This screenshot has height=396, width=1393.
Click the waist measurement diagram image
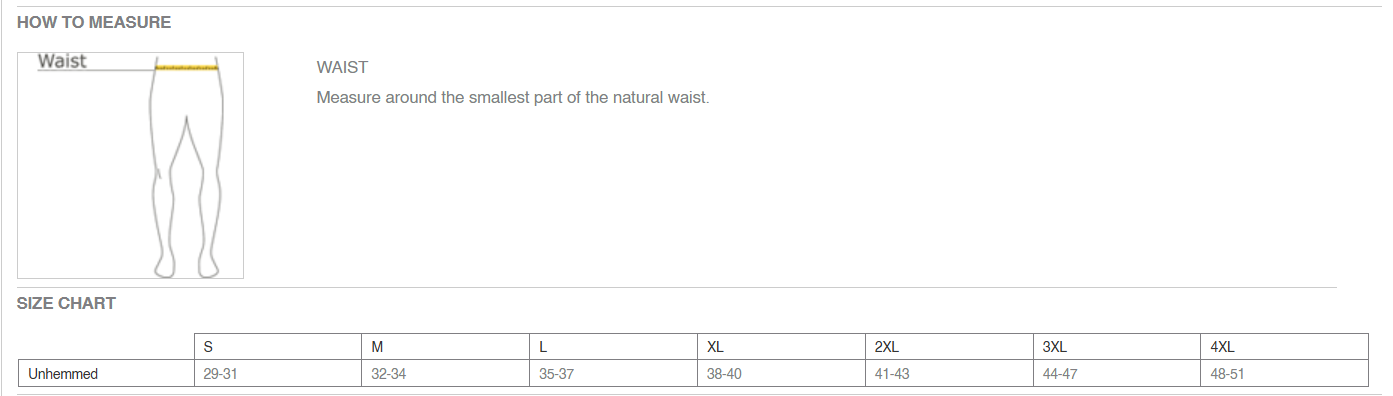pyautogui.click(x=130, y=165)
